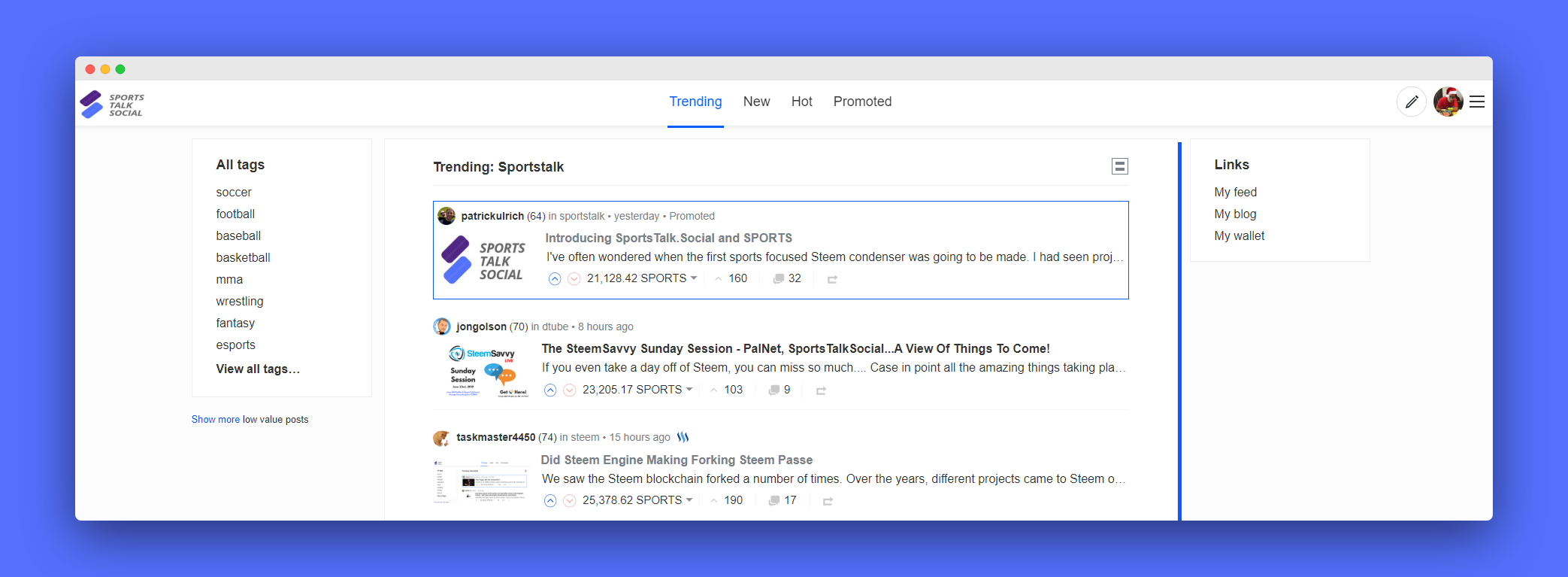This screenshot has height=577, width=1568.
Task: Select the wrestling tag
Action: pyautogui.click(x=240, y=302)
